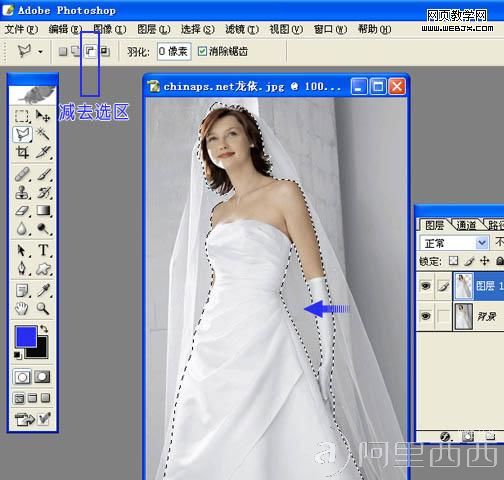This screenshot has width=504, height=480.
Task: Hide 图层 1 visibility eye
Action: click(425, 285)
